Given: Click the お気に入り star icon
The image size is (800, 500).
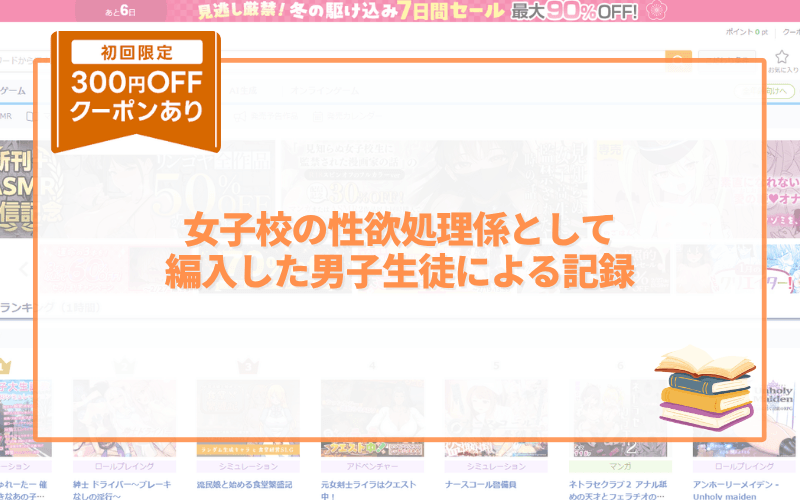Looking at the screenshot, I should pyautogui.click(x=782, y=56).
